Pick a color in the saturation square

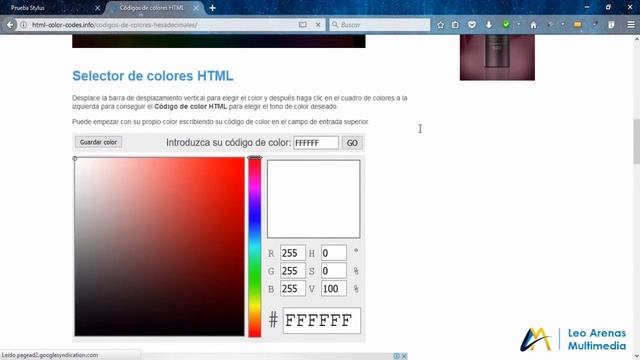[160, 247]
